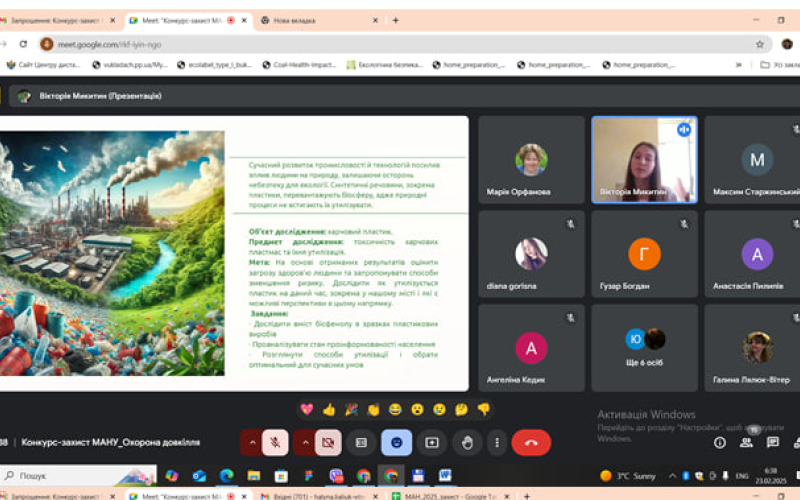
Task: Send the laughing face reaction
Action: point(395,409)
